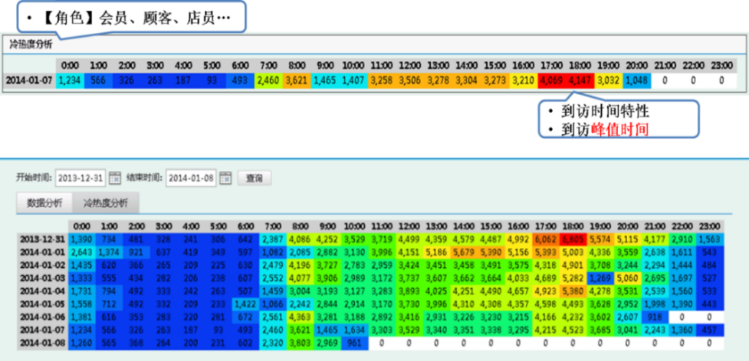
Task: Click the 2,643 cell in the 2014-01-01 row
Action: pyautogui.click(x=82, y=251)
